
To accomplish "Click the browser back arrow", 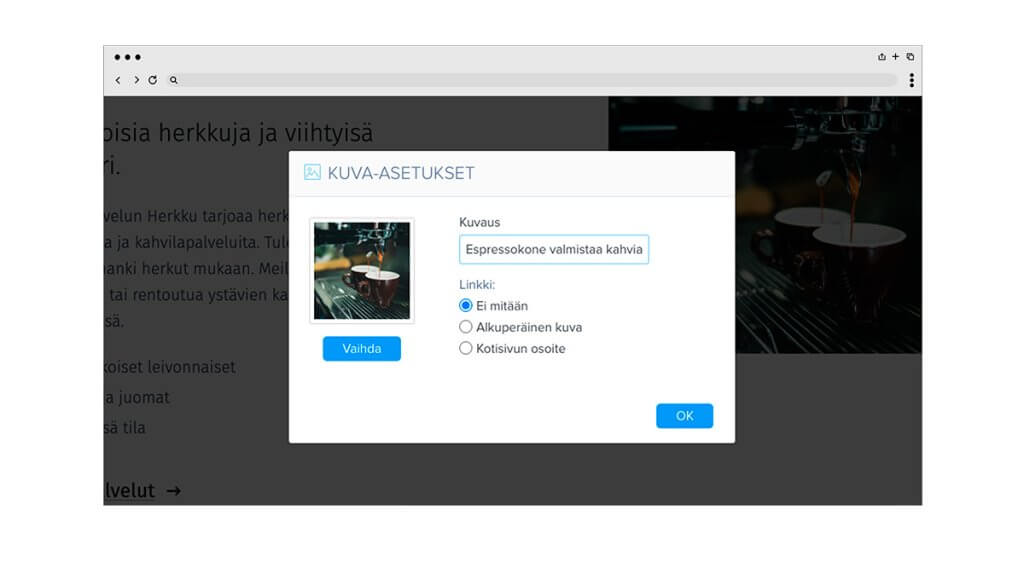I will pyautogui.click(x=118, y=80).
